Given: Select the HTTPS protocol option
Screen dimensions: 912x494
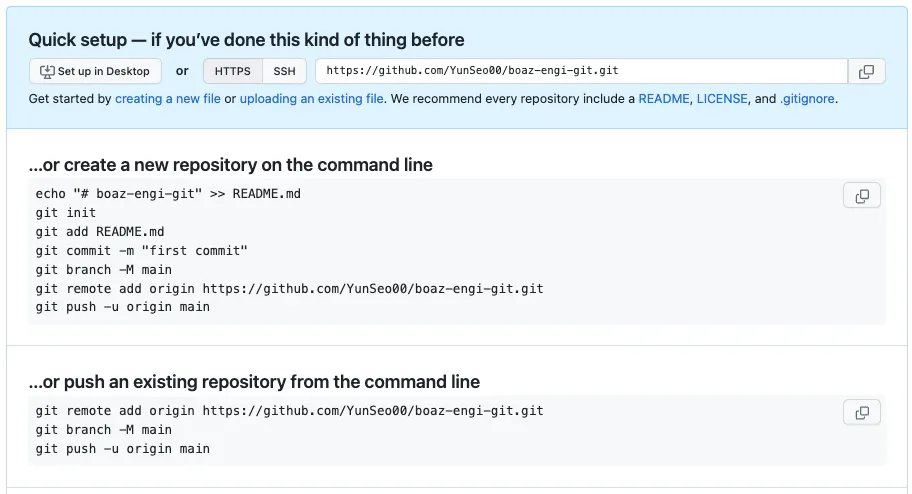Looking at the screenshot, I should tap(233, 71).
